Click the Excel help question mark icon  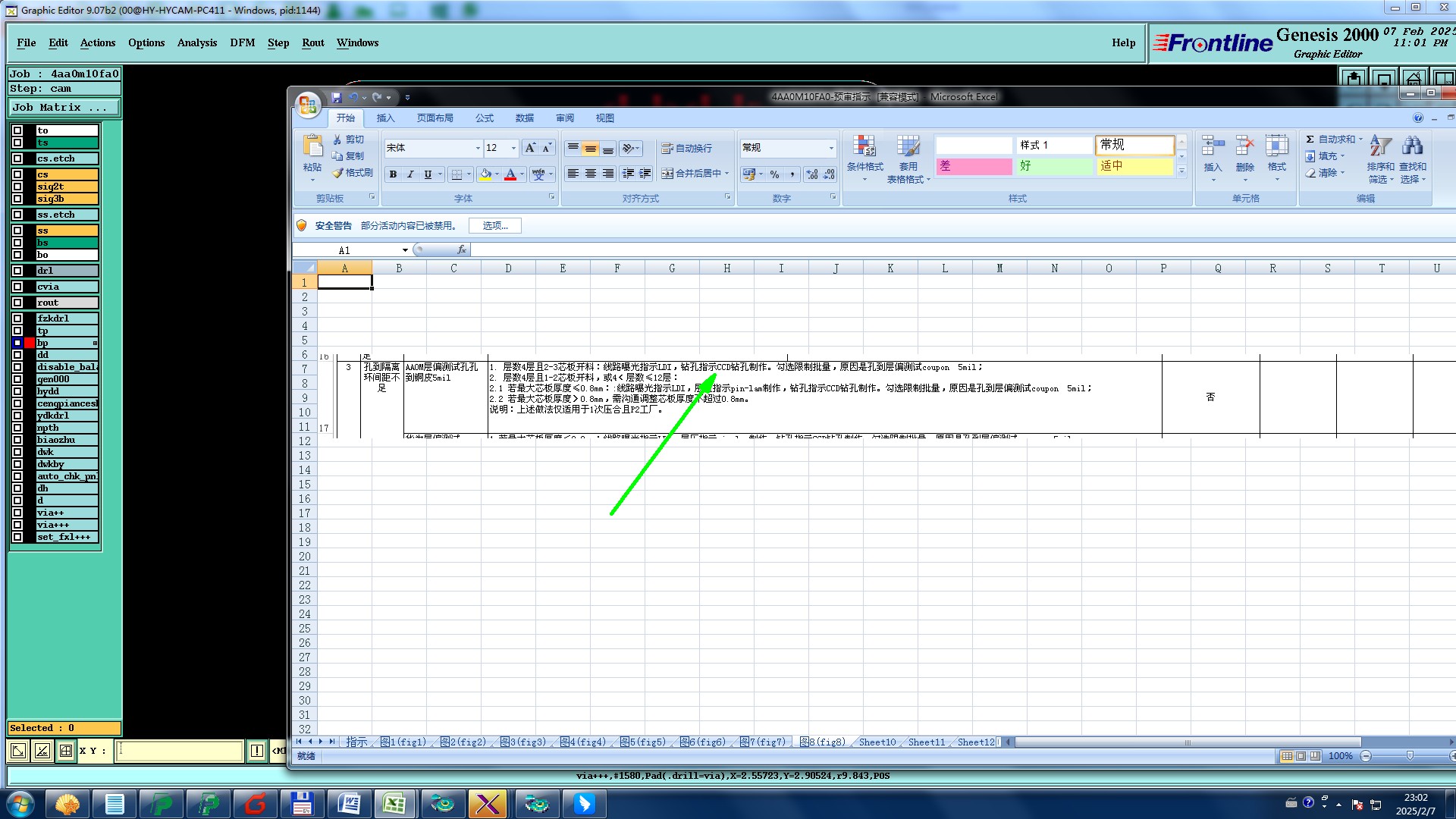pos(1418,118)
